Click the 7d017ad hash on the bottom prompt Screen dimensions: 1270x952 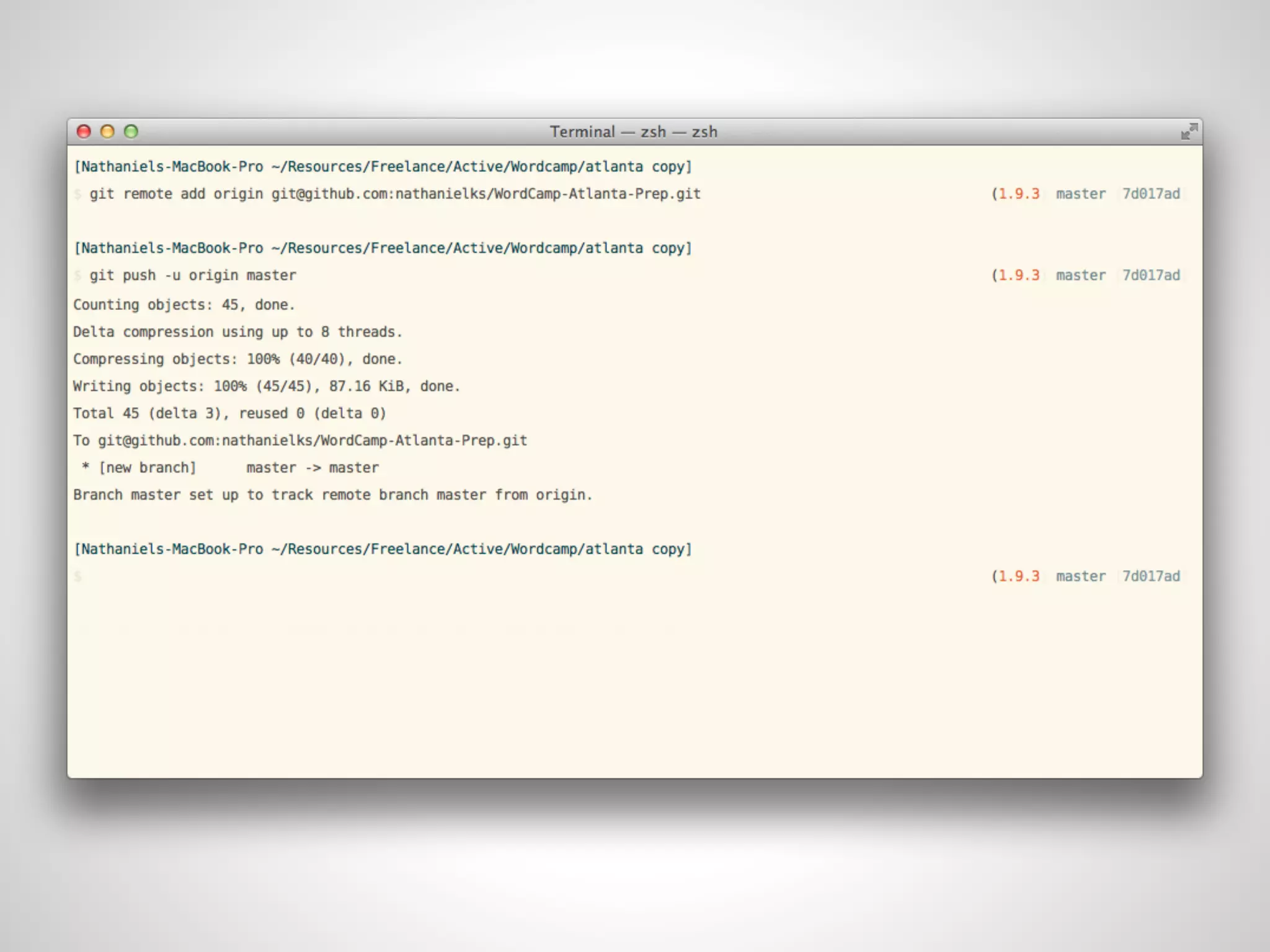[x=1151, y=576]
